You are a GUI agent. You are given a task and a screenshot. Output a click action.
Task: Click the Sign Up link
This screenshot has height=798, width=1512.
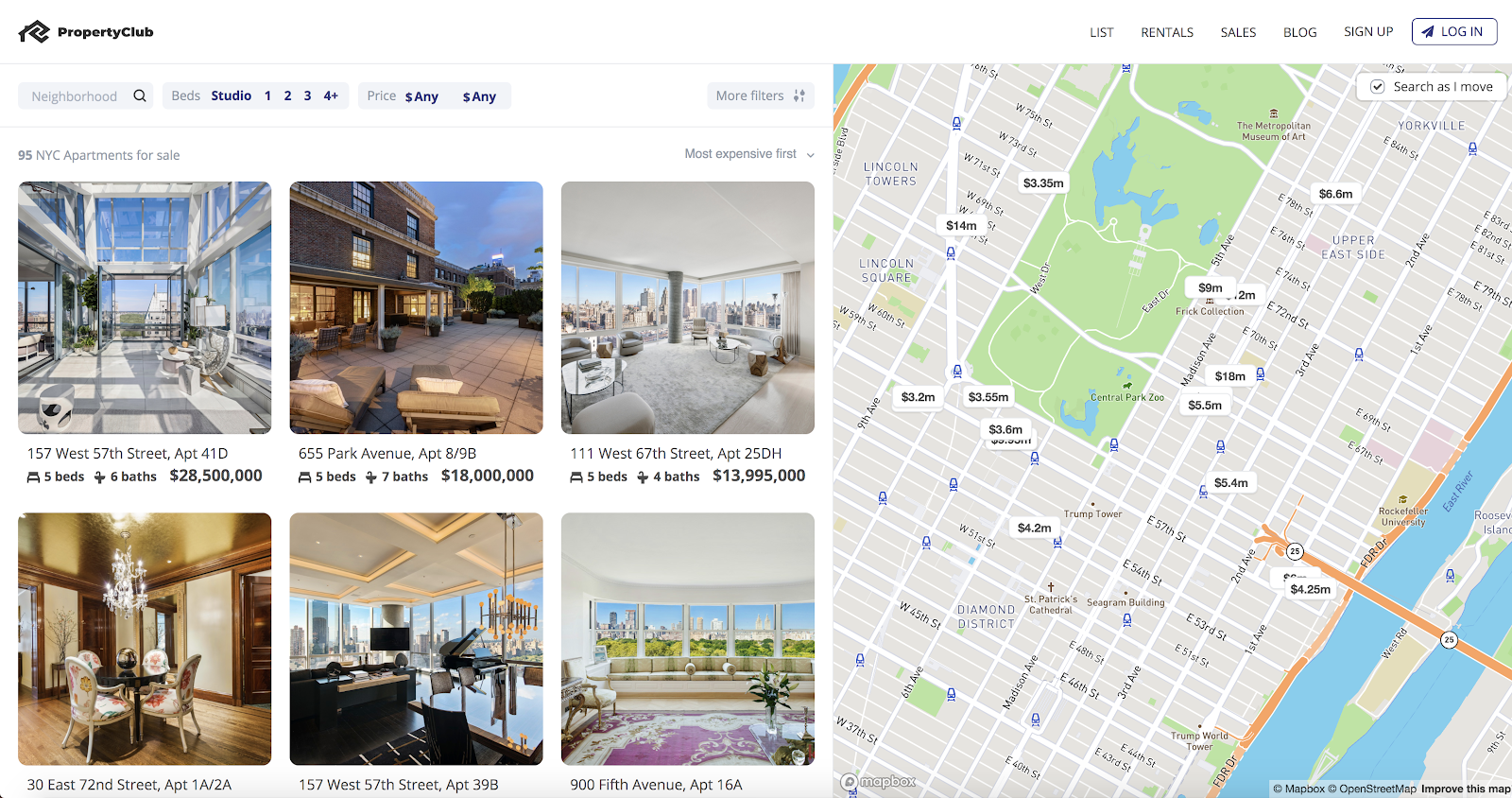[1368, 31]
